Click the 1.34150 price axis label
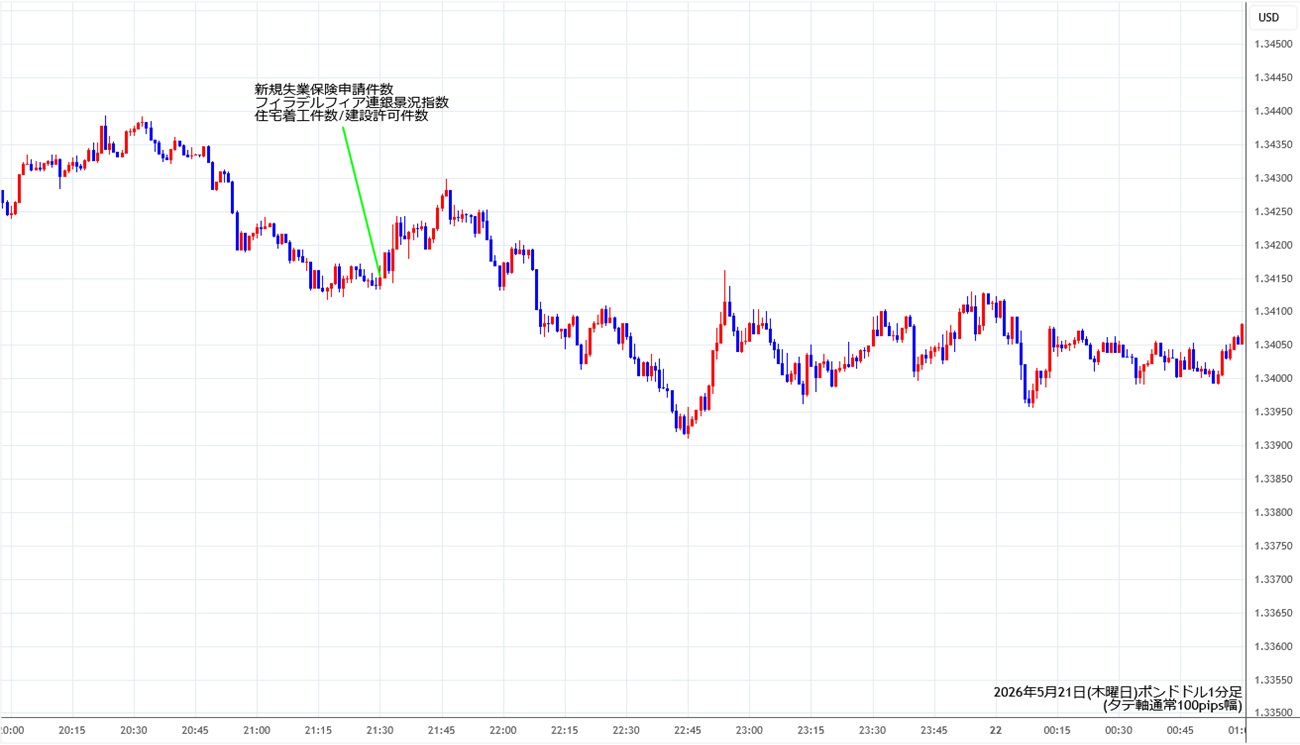Viewport: 1300px width, 745px height. [1273, 278]
